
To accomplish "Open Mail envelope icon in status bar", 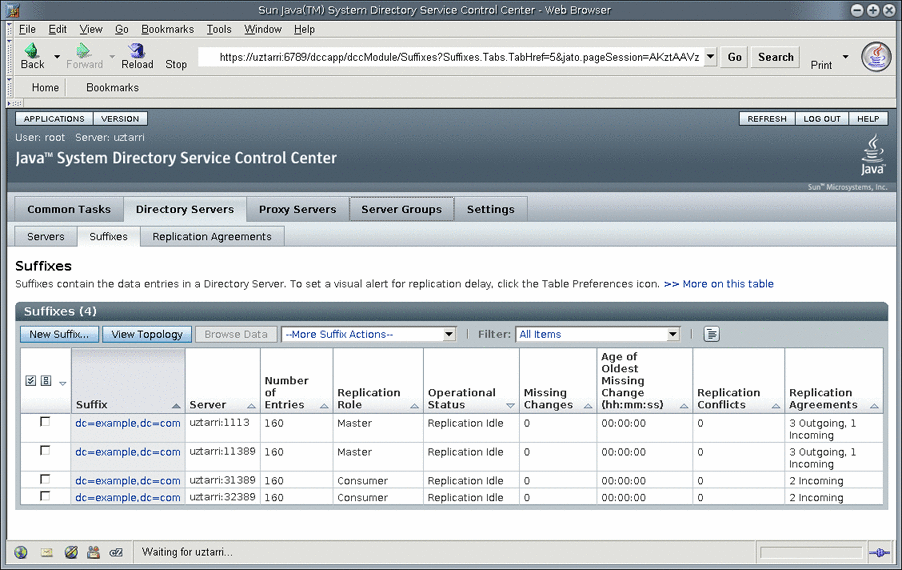I will tap(47, 552).
